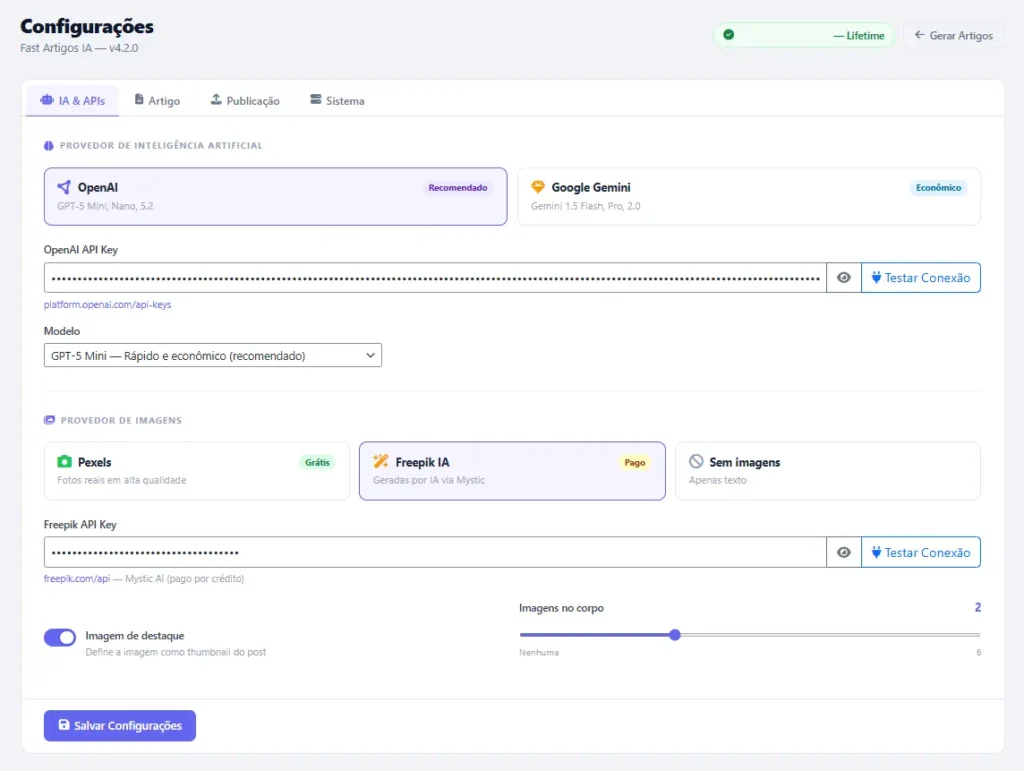This screenshot has height=771, width=1024.
Task: Click 'Fotos reais em alta qualidade' text
Action: point(121,480)
